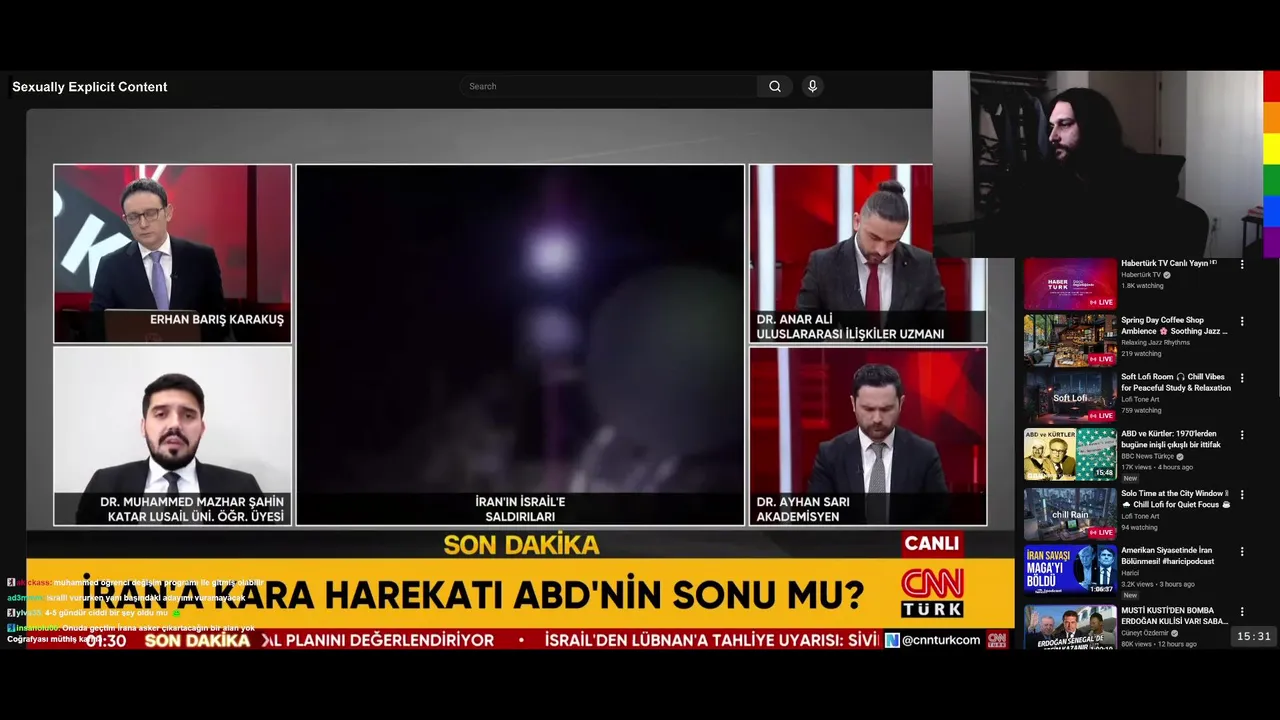Viewport: 1280px width, 720px height.
Task: Open title MUSTİ KUSTİ'DEN BOMBA ERDOĞAN KULİSİ
Action: (1175, 615)
